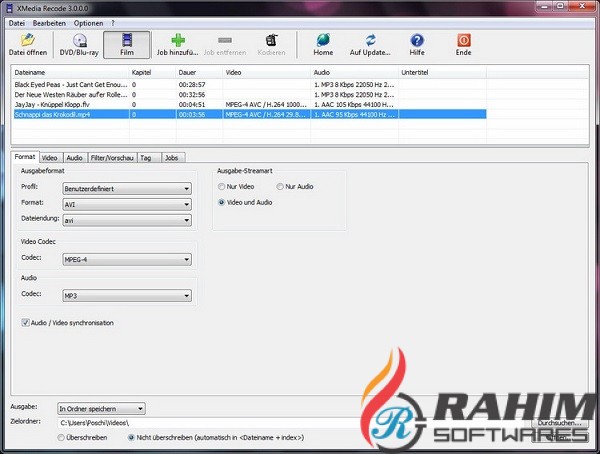The height and width of the screenshot is (454, 600).
Task: Click the Kapitel column header
Action: [152, 72]
